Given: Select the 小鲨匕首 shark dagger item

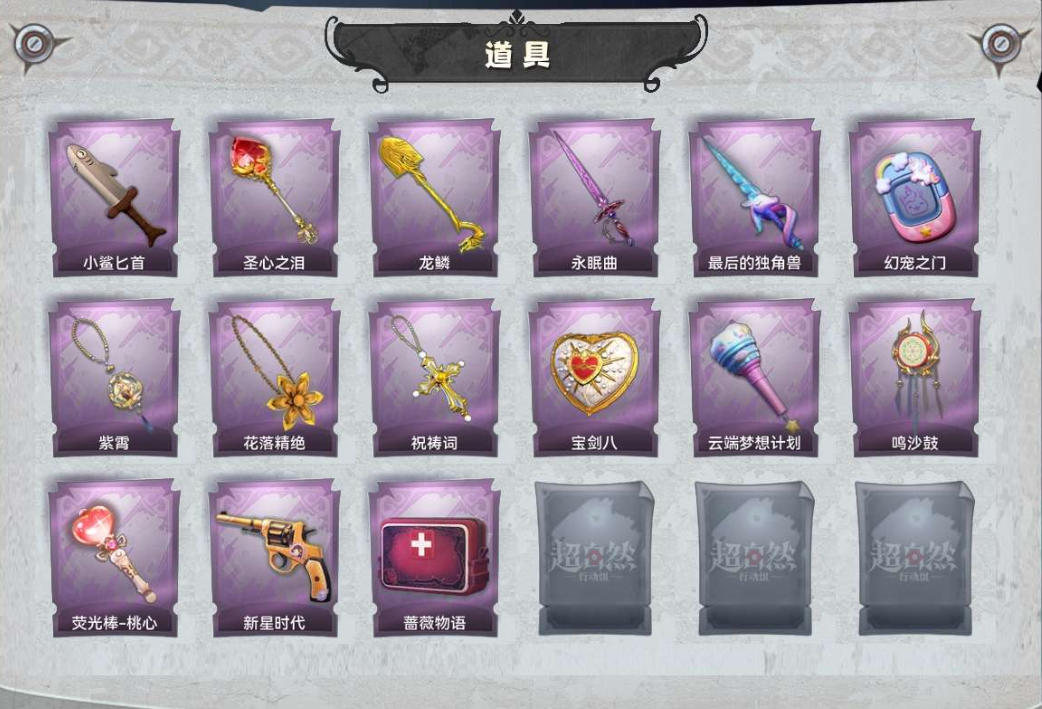Looking at the screenshot, I should (114, 197).
